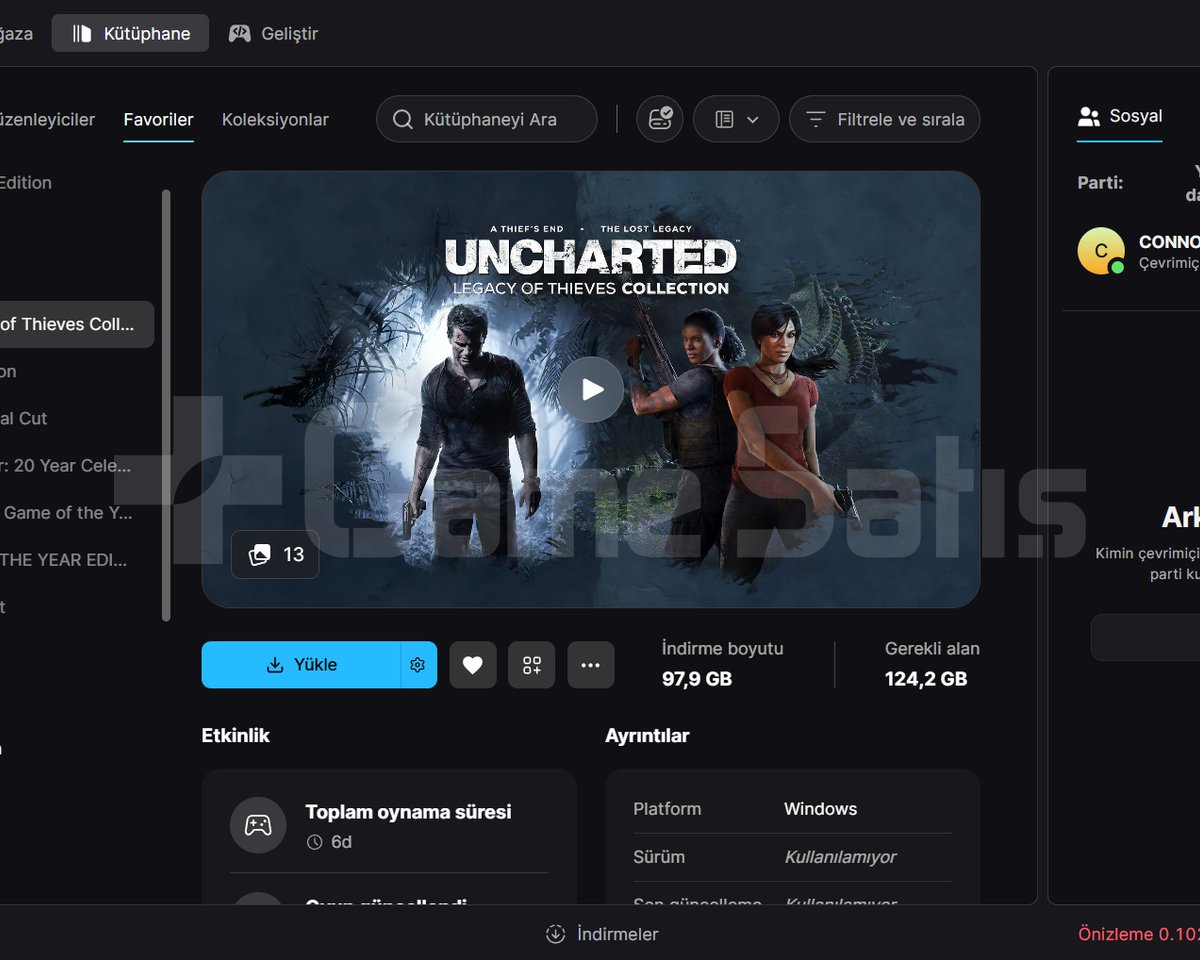Click the Toplam oynama süresi text

[x=408, y=812]
